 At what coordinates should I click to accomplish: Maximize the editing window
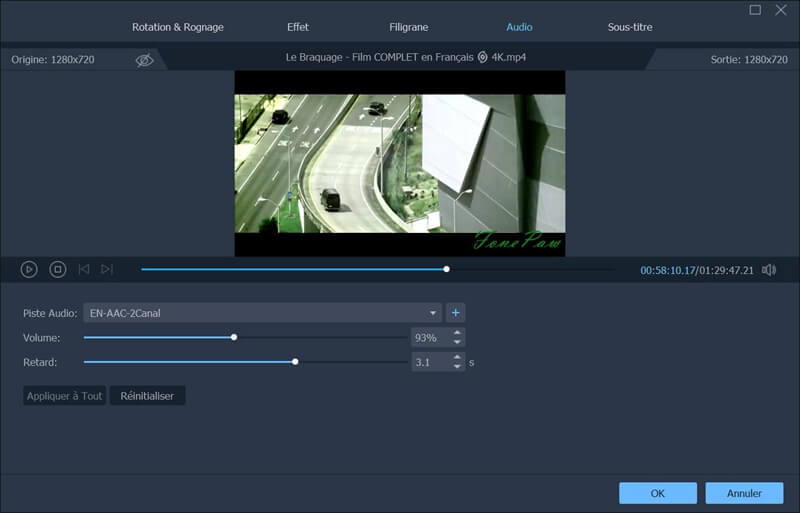point(755,10)
